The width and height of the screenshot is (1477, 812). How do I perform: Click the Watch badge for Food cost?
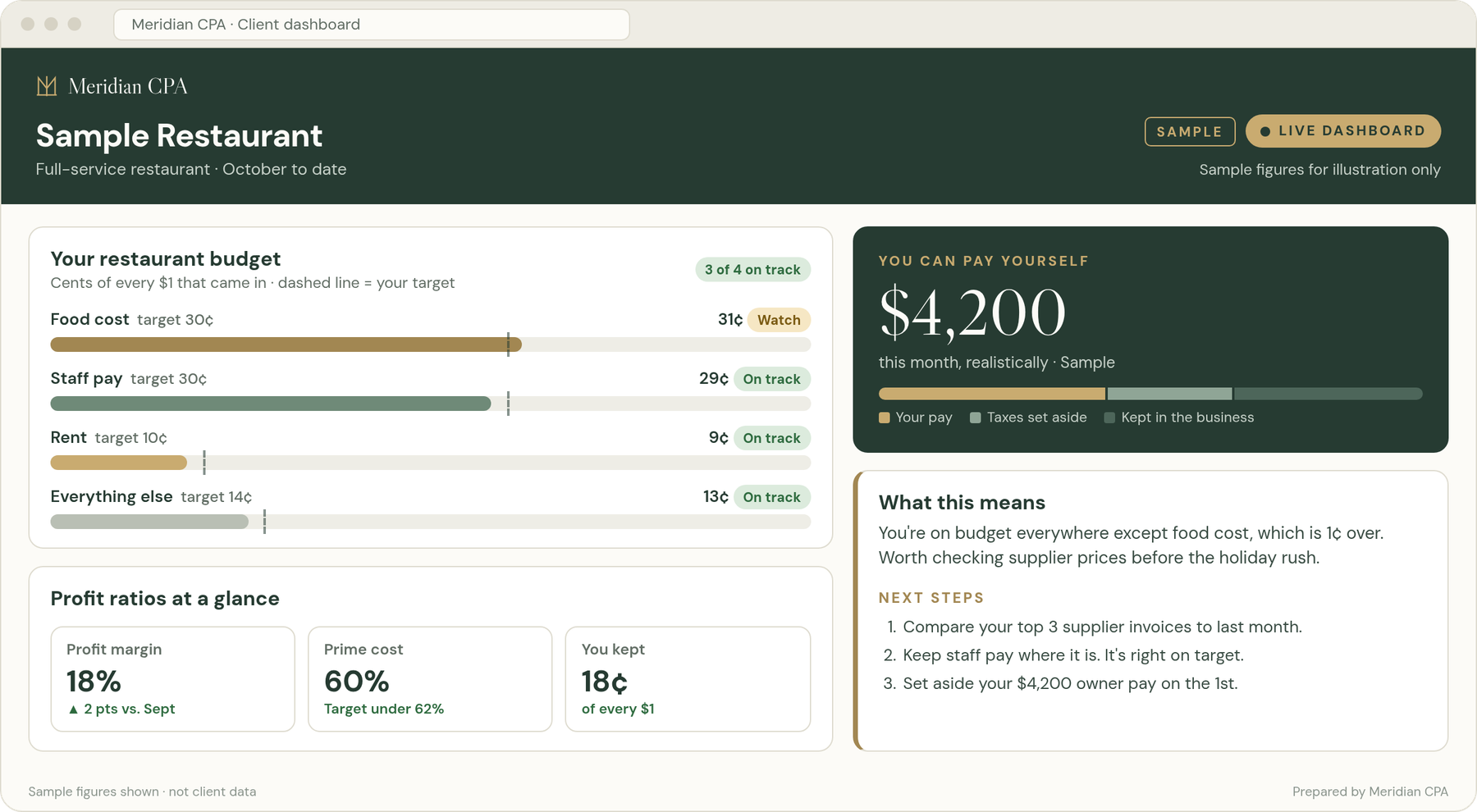tap(779, 320)
